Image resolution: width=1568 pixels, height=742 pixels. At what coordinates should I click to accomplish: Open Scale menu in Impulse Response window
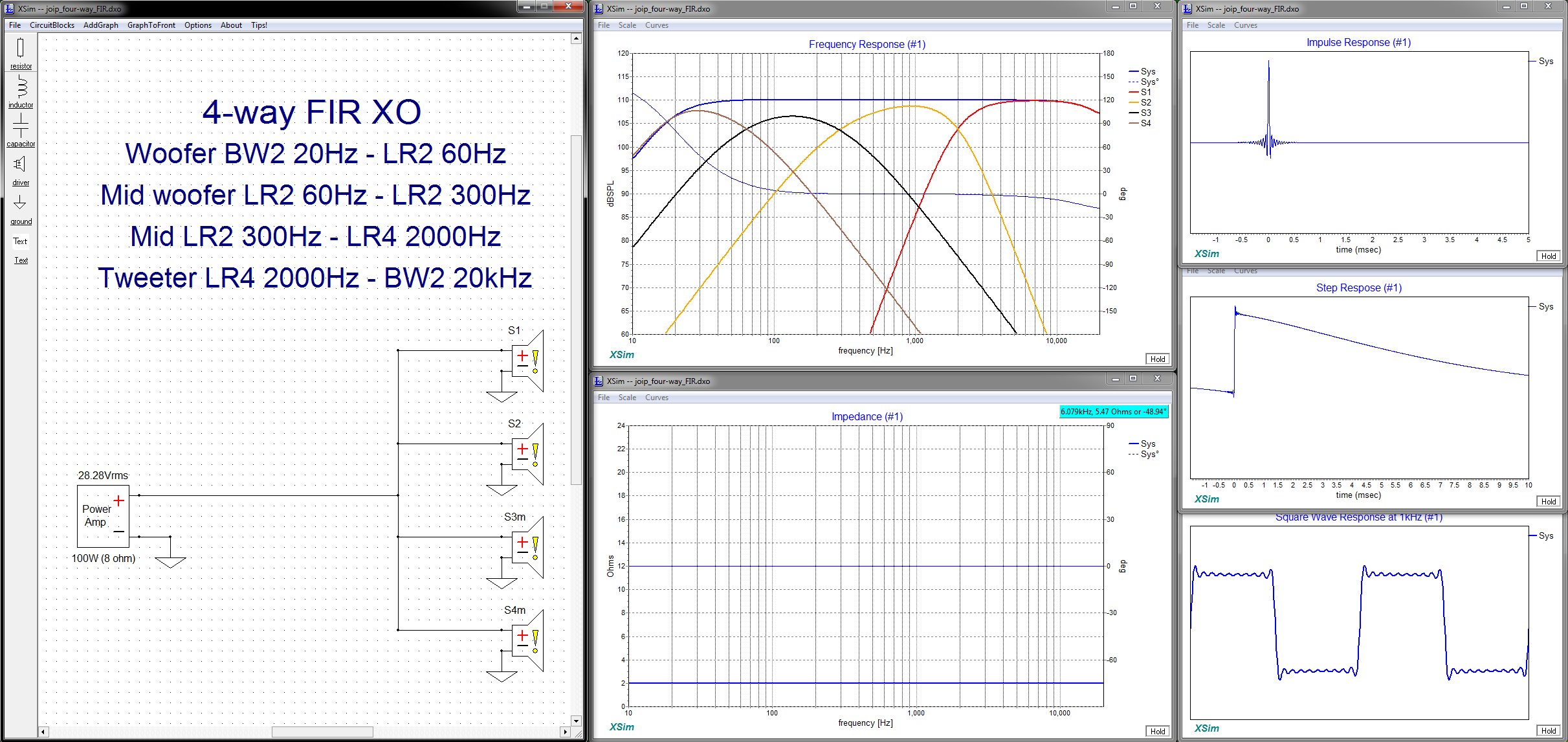(x=1216, y=25)
